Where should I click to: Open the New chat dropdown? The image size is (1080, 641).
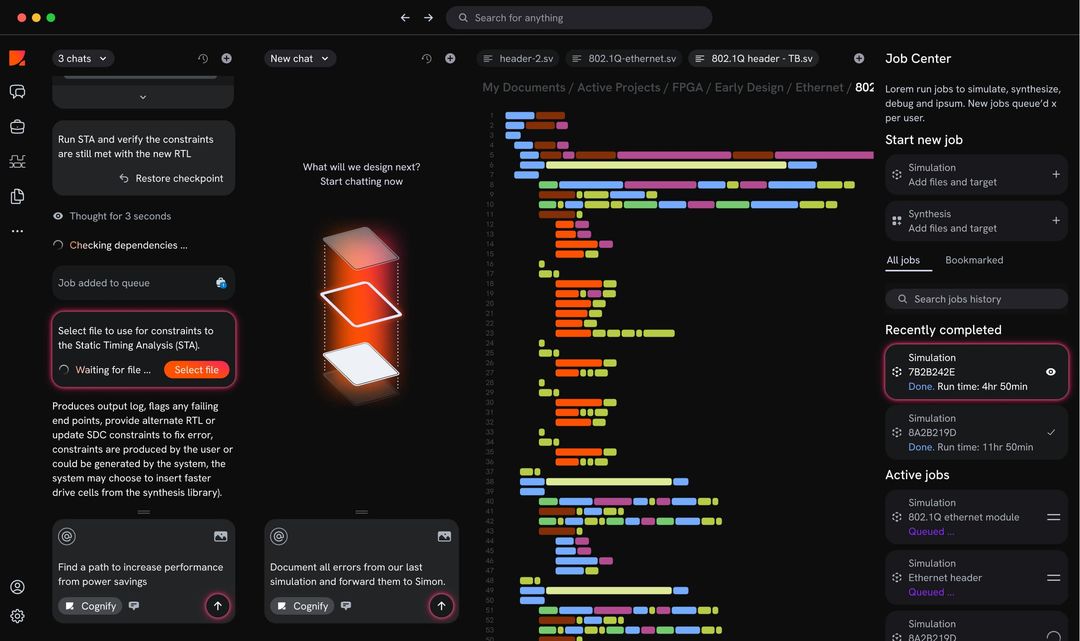tap(300, 59)
